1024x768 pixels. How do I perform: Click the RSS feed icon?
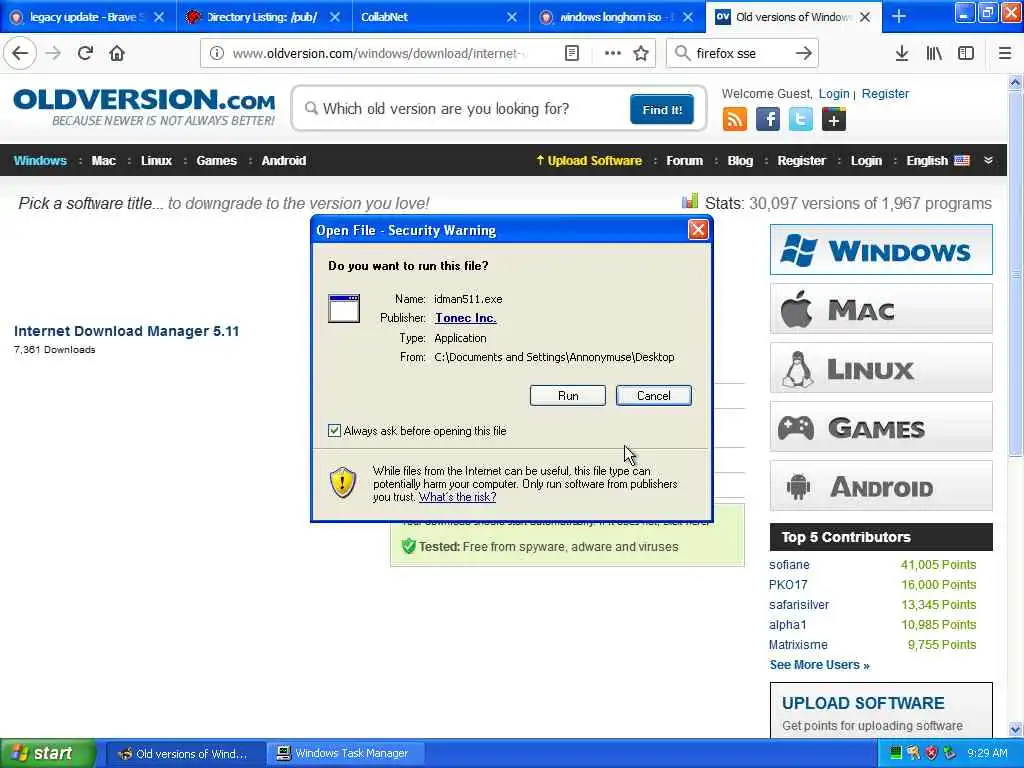point(735,120)
